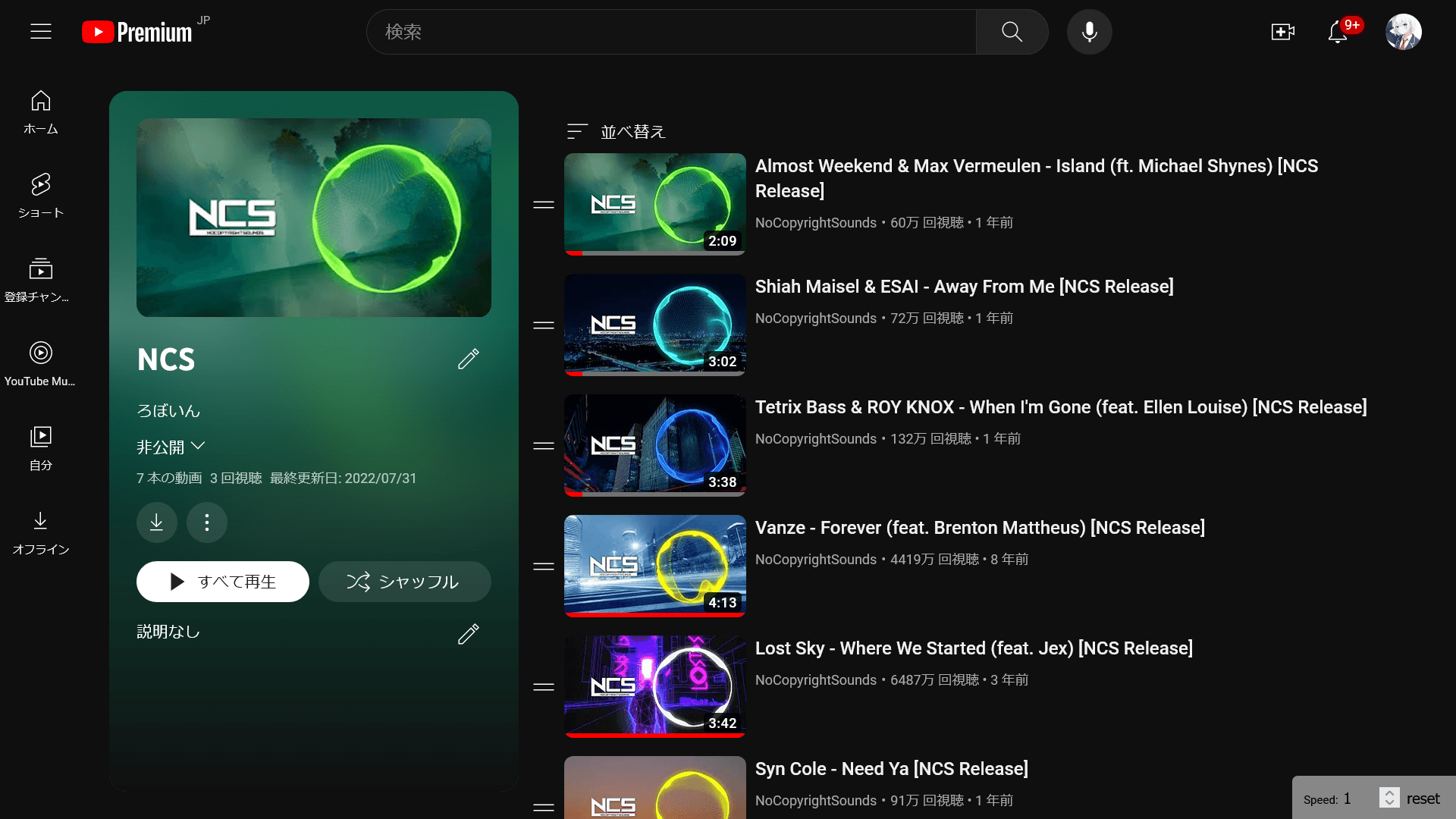This screenshot has height=819, width=1456.
Task: Open NoCopyrightSounds channel under Syn Cole video
Action: click(x=816, y=801)
